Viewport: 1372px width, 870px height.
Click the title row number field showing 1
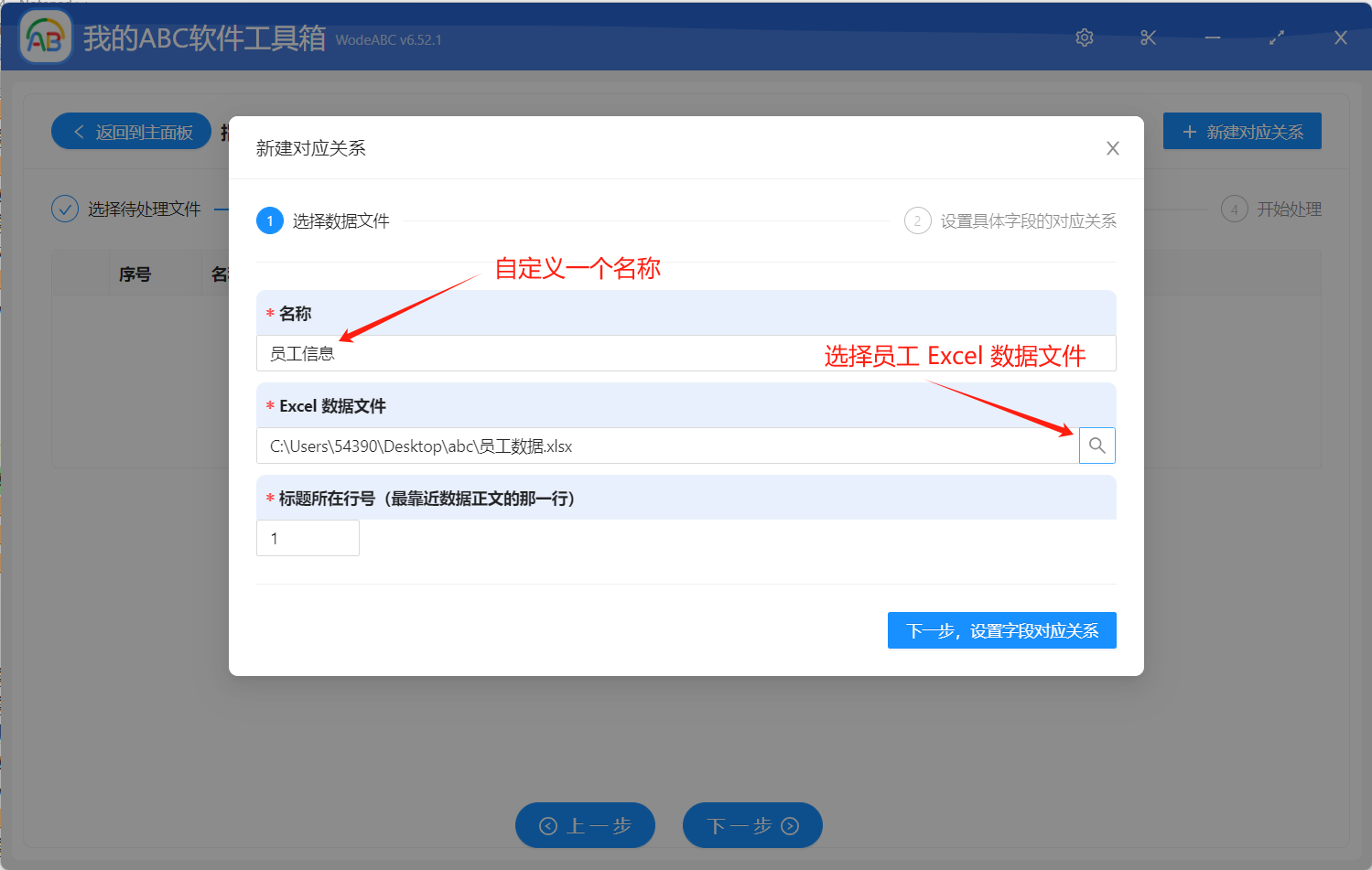(x=308, y=538)
